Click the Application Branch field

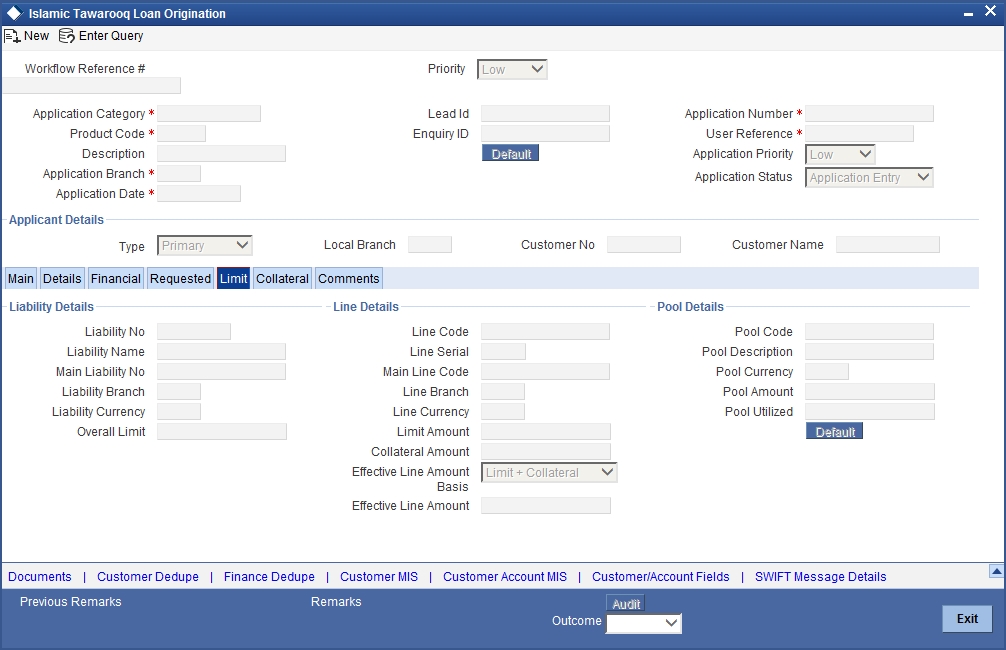(179, 173)
